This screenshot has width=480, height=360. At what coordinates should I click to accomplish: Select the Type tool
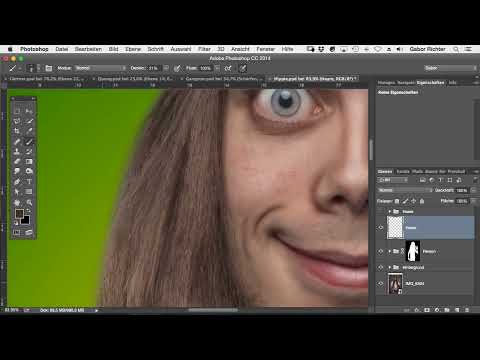pos(29,182)
